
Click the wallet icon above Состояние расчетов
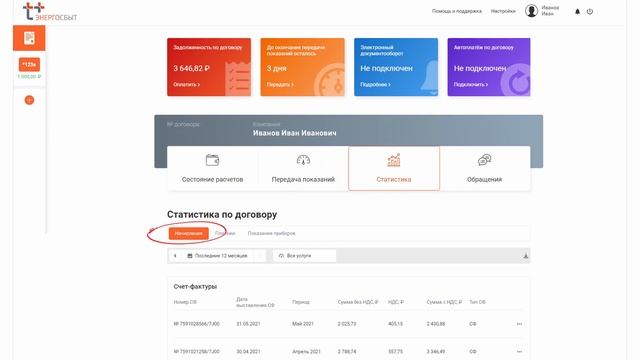pos(212,160)
